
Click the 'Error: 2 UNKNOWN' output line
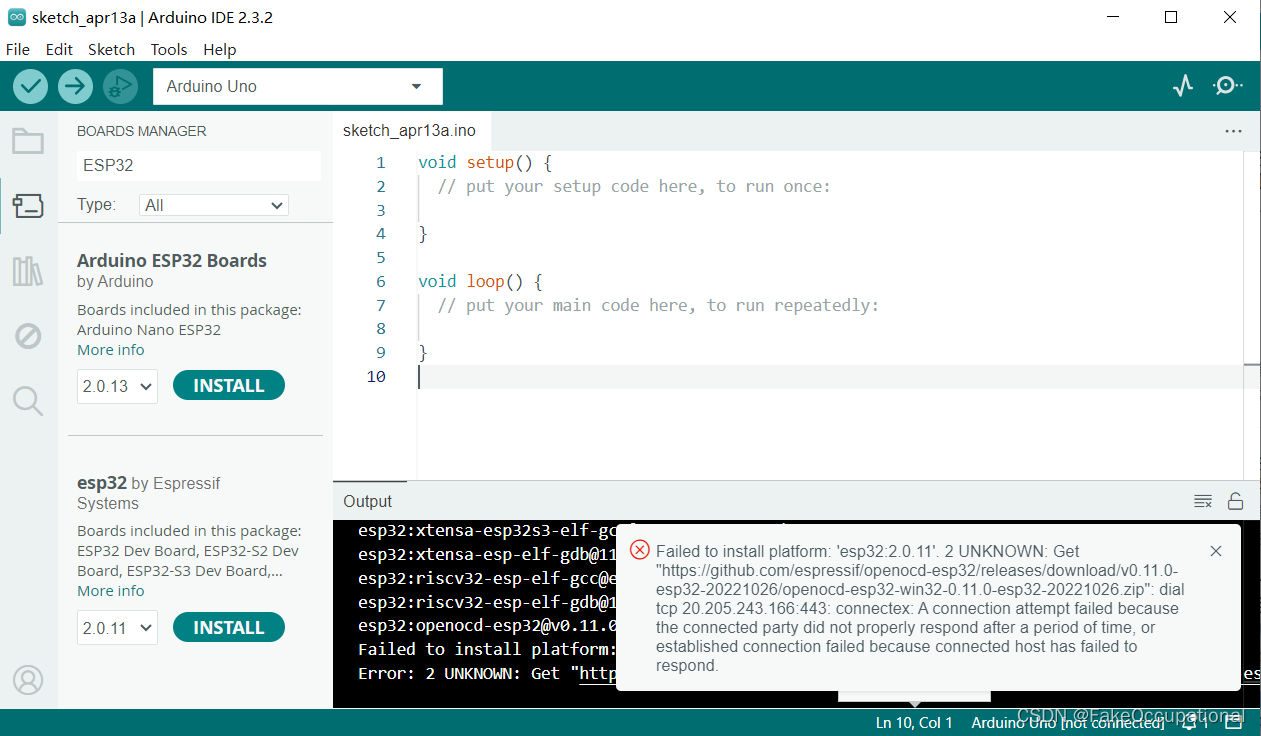click(487, 673)
